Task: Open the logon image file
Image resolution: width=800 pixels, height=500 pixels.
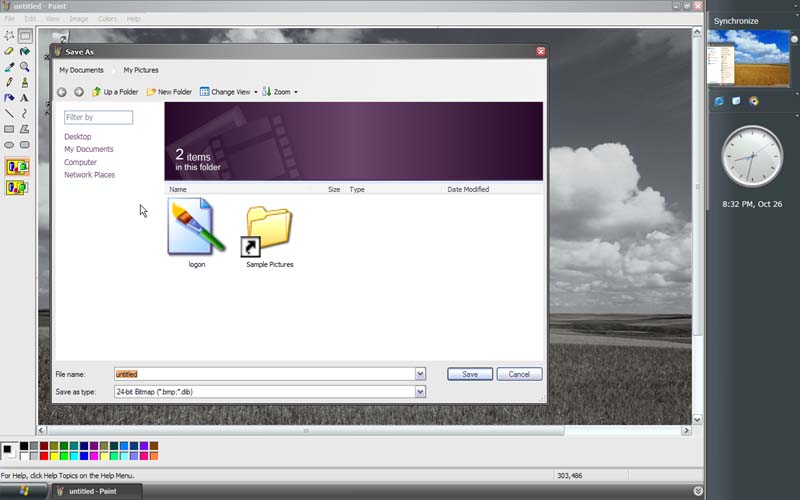Action: point(196,232)
